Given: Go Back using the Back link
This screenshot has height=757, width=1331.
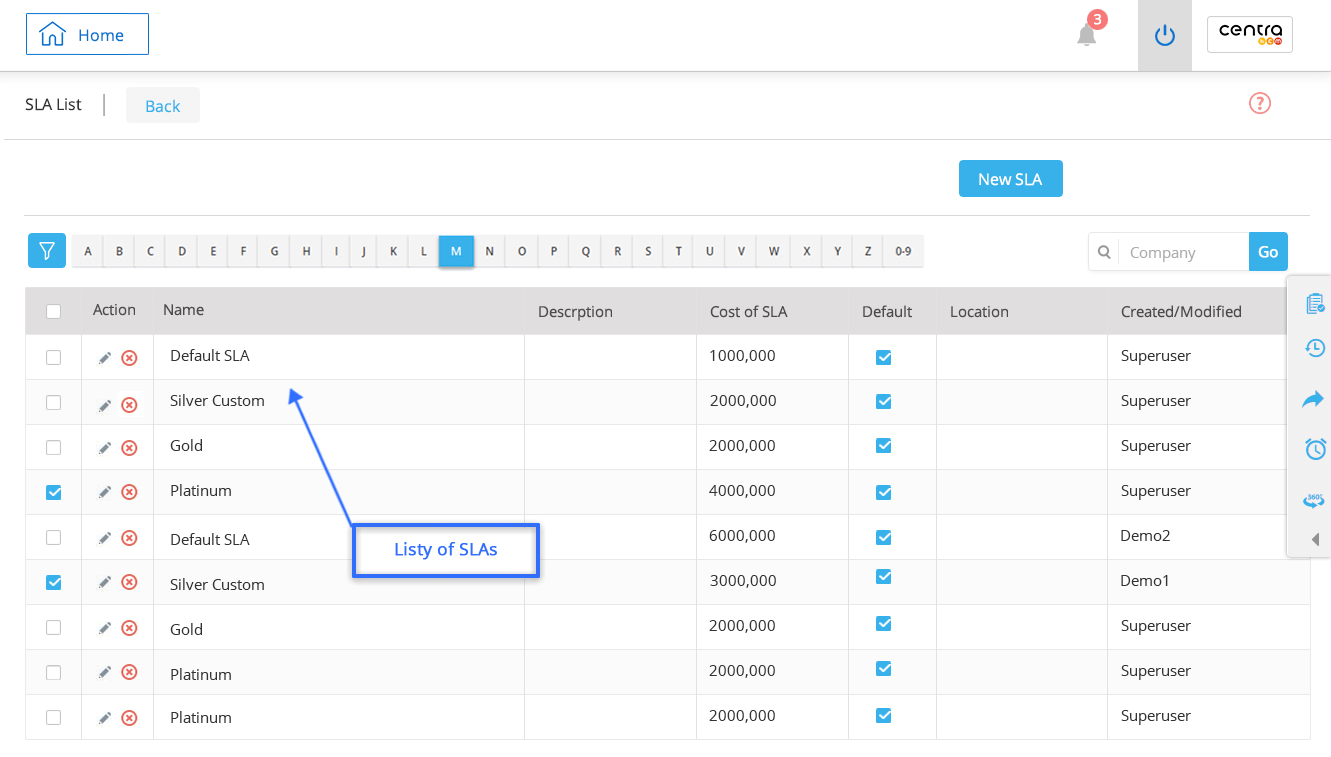Looking at the screenshot, I should (162, 105).
